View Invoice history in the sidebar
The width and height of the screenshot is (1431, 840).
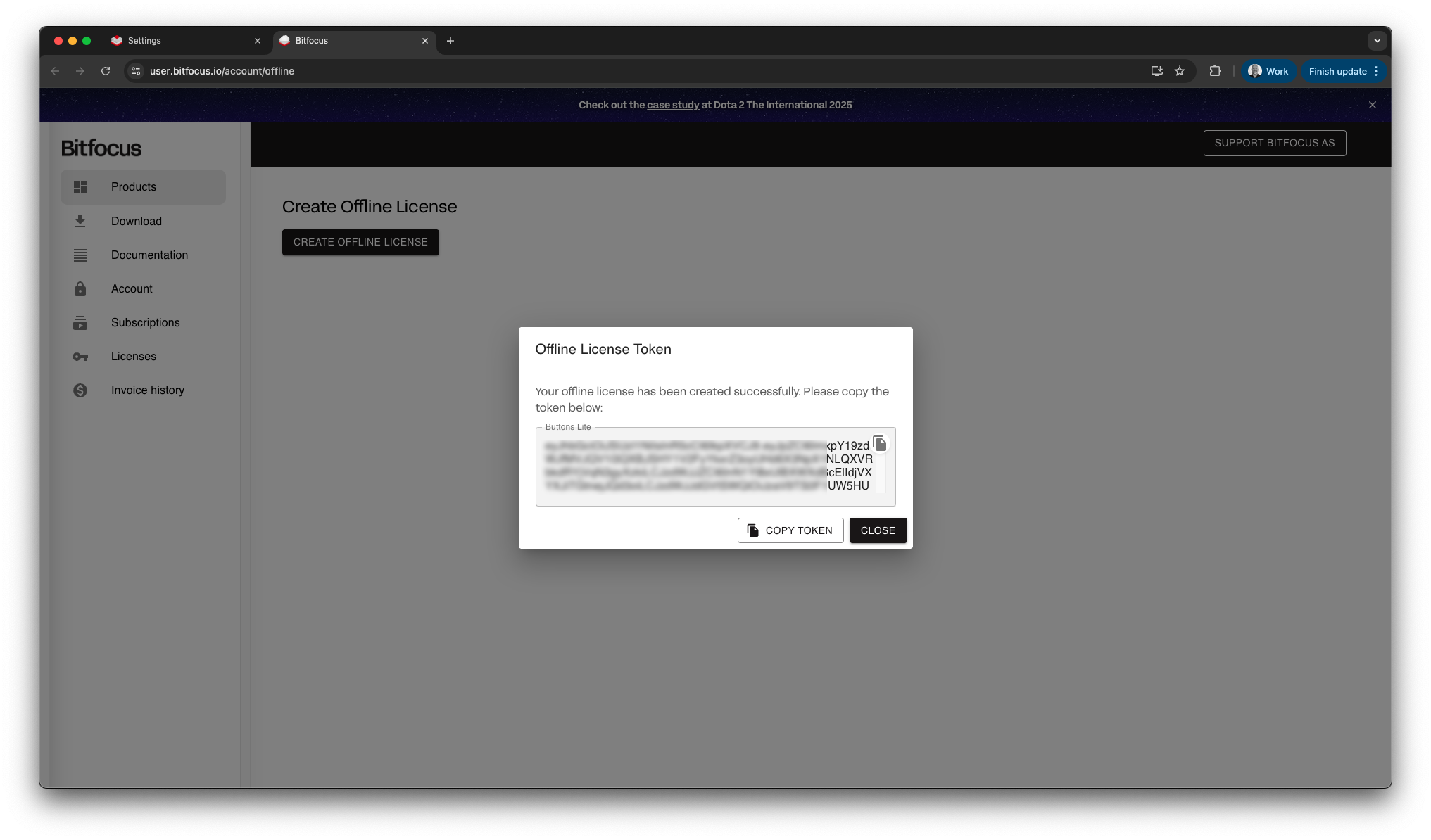(143, 390)
